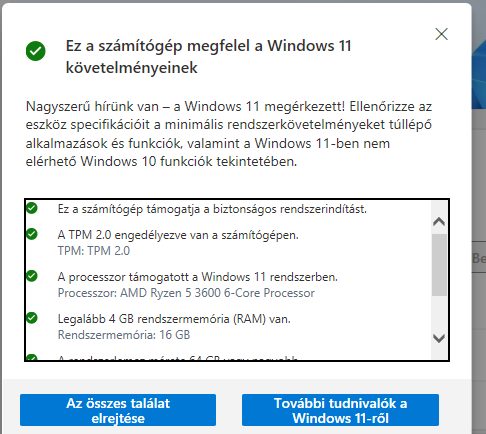This screenshot has width=486, height=434.
Task: Click the results list scrollbar thumb
Action: pyautogui.click(x=439, y=265)
